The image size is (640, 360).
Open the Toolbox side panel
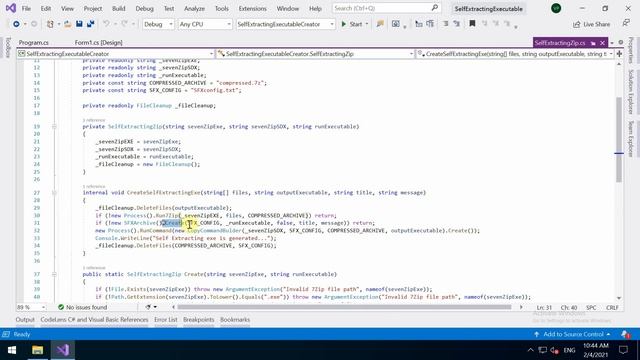pos(8,47)
